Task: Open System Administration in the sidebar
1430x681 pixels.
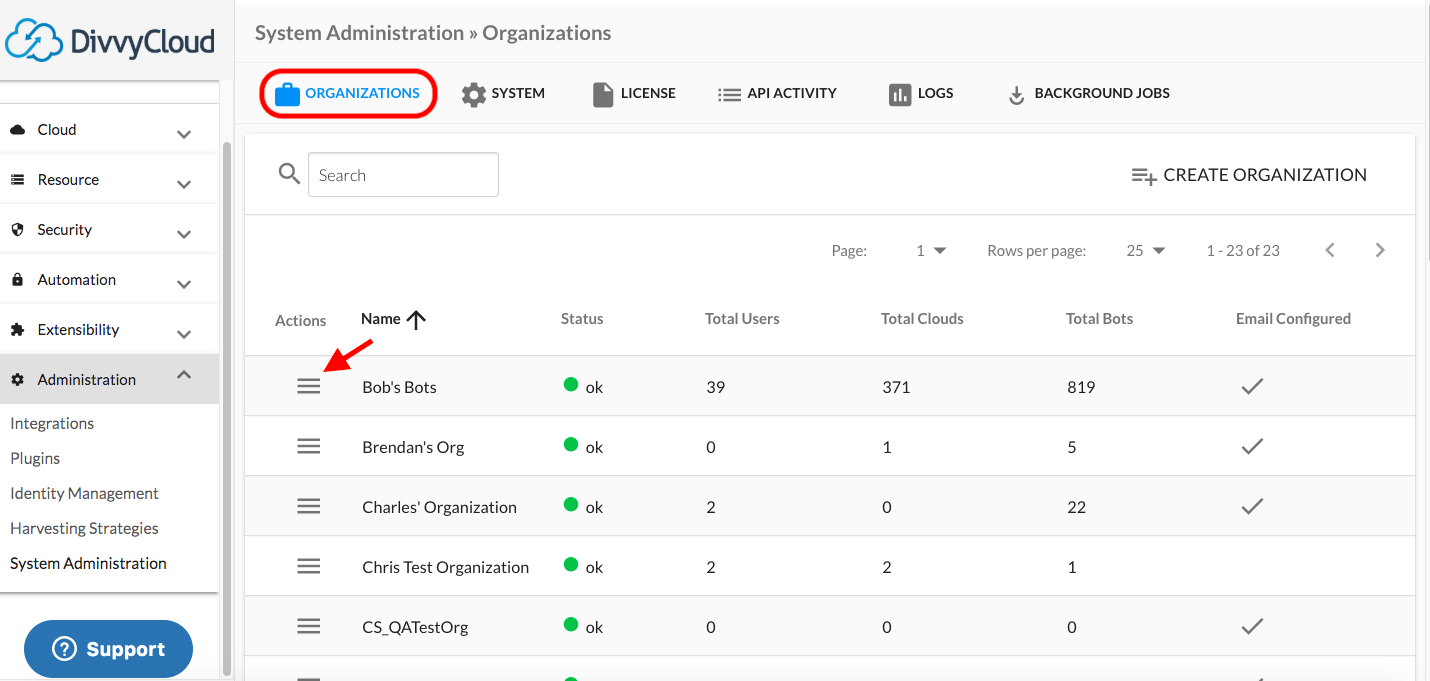Action: pos(88,563)
